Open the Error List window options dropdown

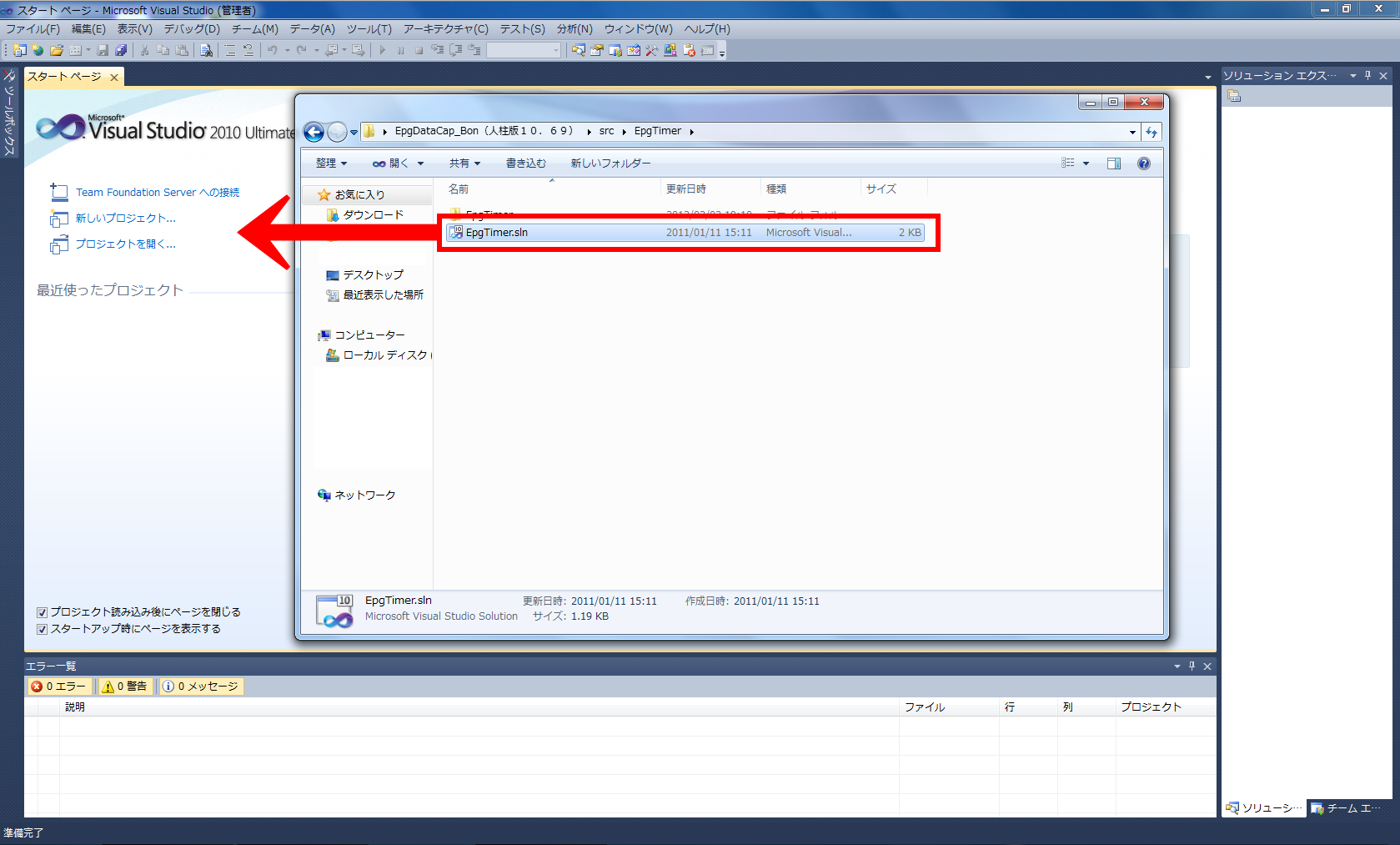pos(1177,666)
